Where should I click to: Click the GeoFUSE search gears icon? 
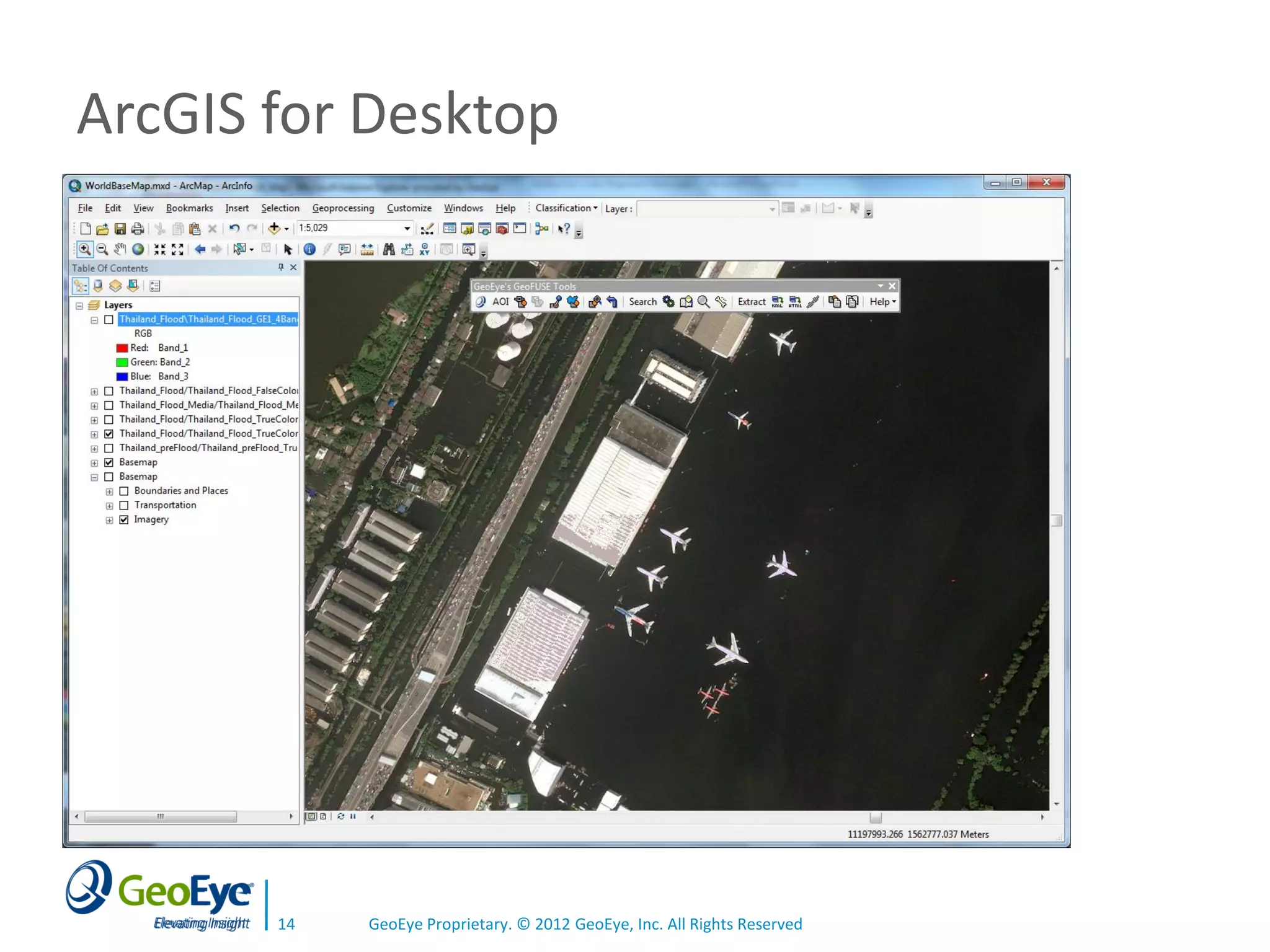pos(668,302)
